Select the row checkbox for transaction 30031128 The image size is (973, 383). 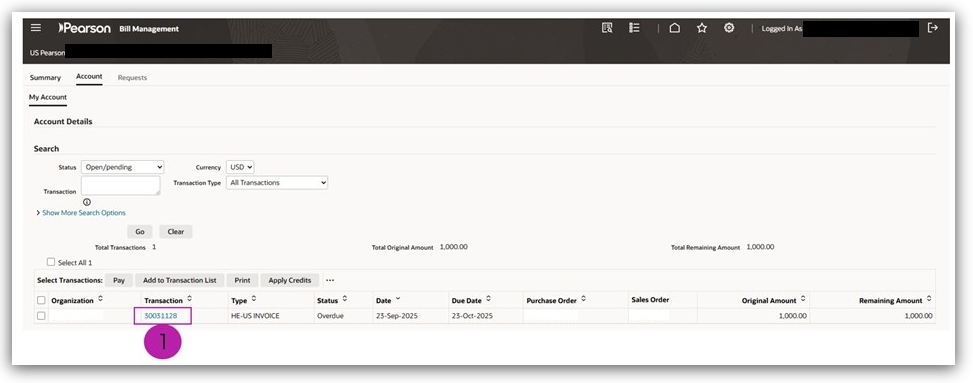(41, 315)
